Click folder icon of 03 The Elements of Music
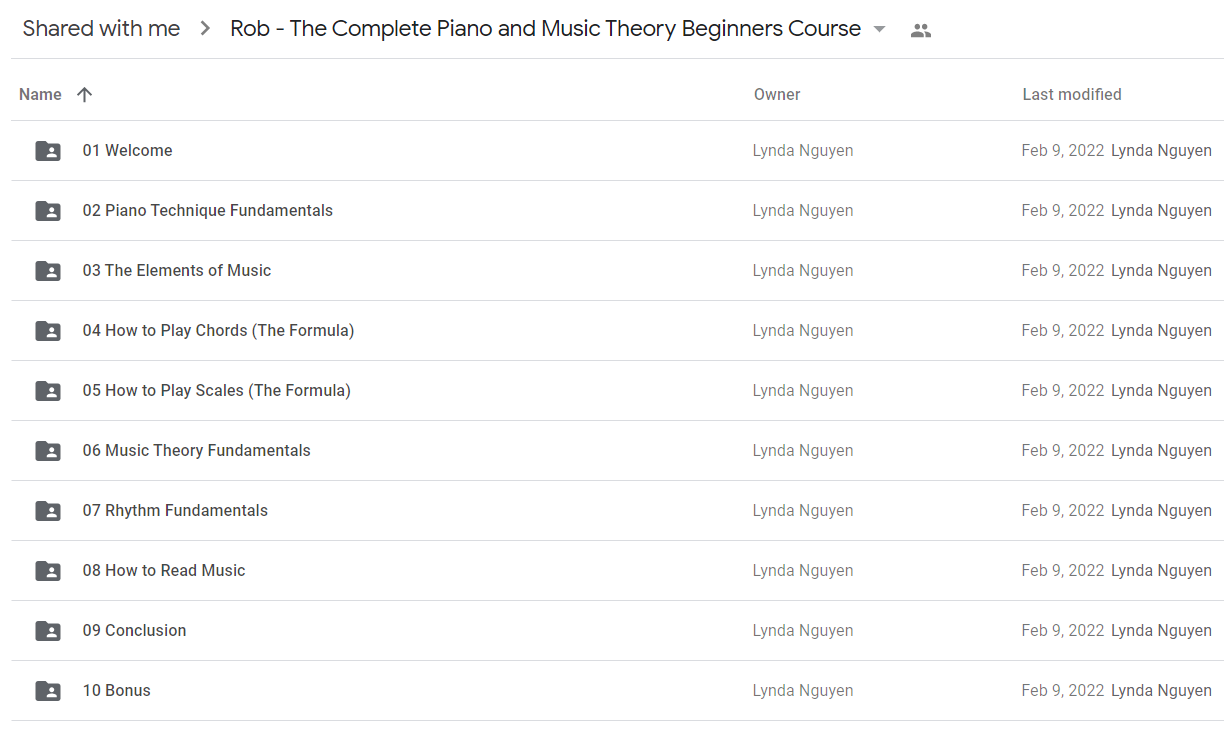Screen dimensions: 1224x745 coord(48,271)
